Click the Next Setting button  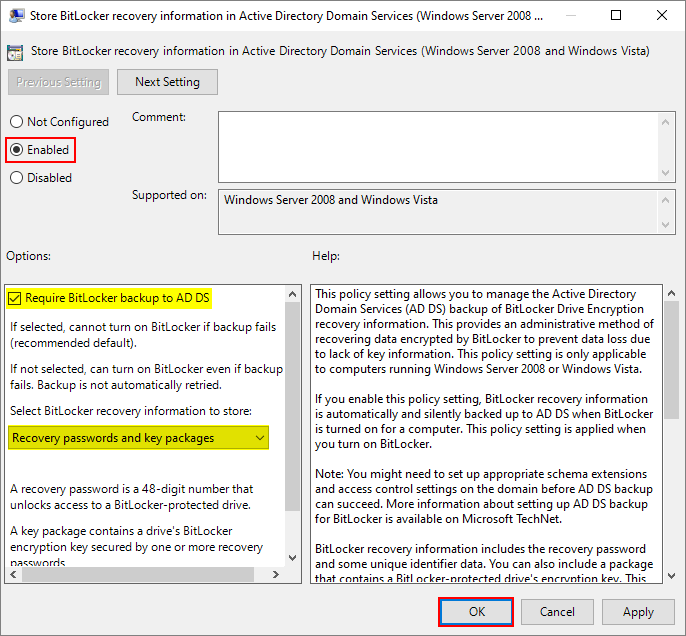click(x=167, y=82)
